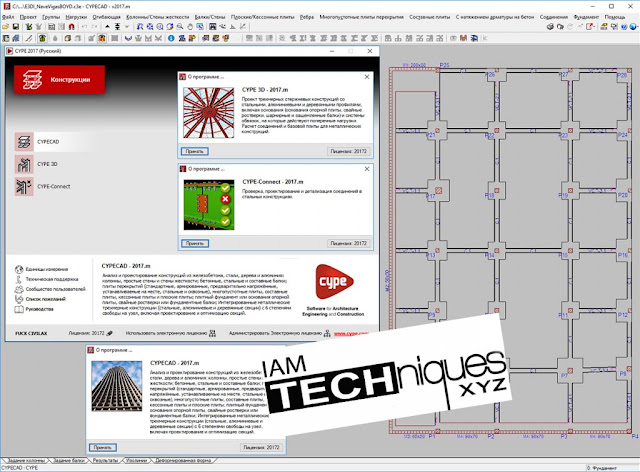Click the cype red logo in launcher

click(x=334, y=281)
